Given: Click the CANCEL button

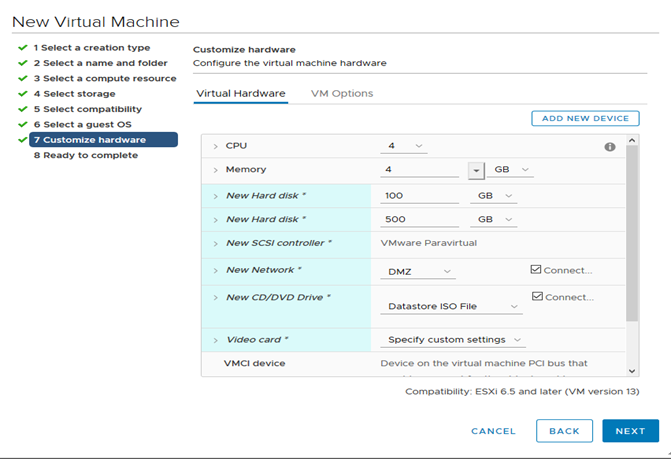Looking at the screenshot, I should pos(493,431).
